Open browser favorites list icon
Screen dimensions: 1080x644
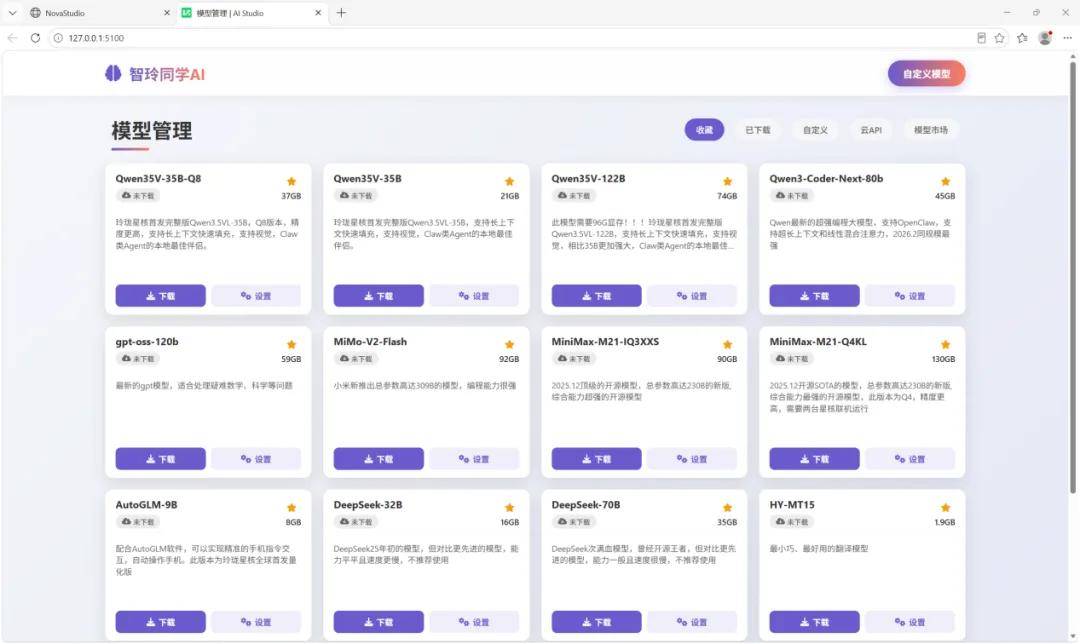pos(1022,38)
